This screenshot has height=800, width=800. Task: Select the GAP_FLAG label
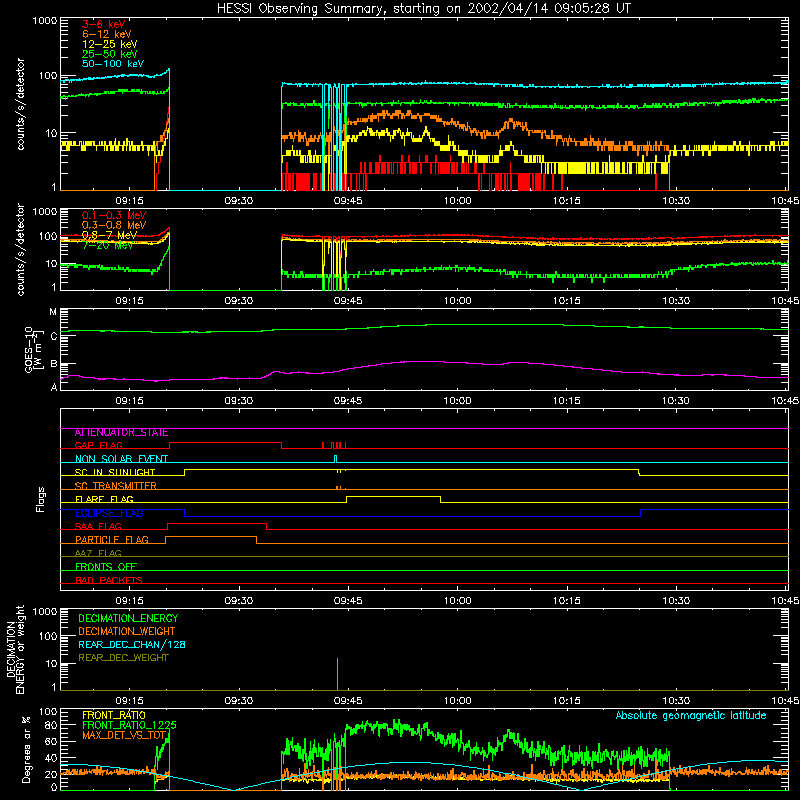click(98, 445)
